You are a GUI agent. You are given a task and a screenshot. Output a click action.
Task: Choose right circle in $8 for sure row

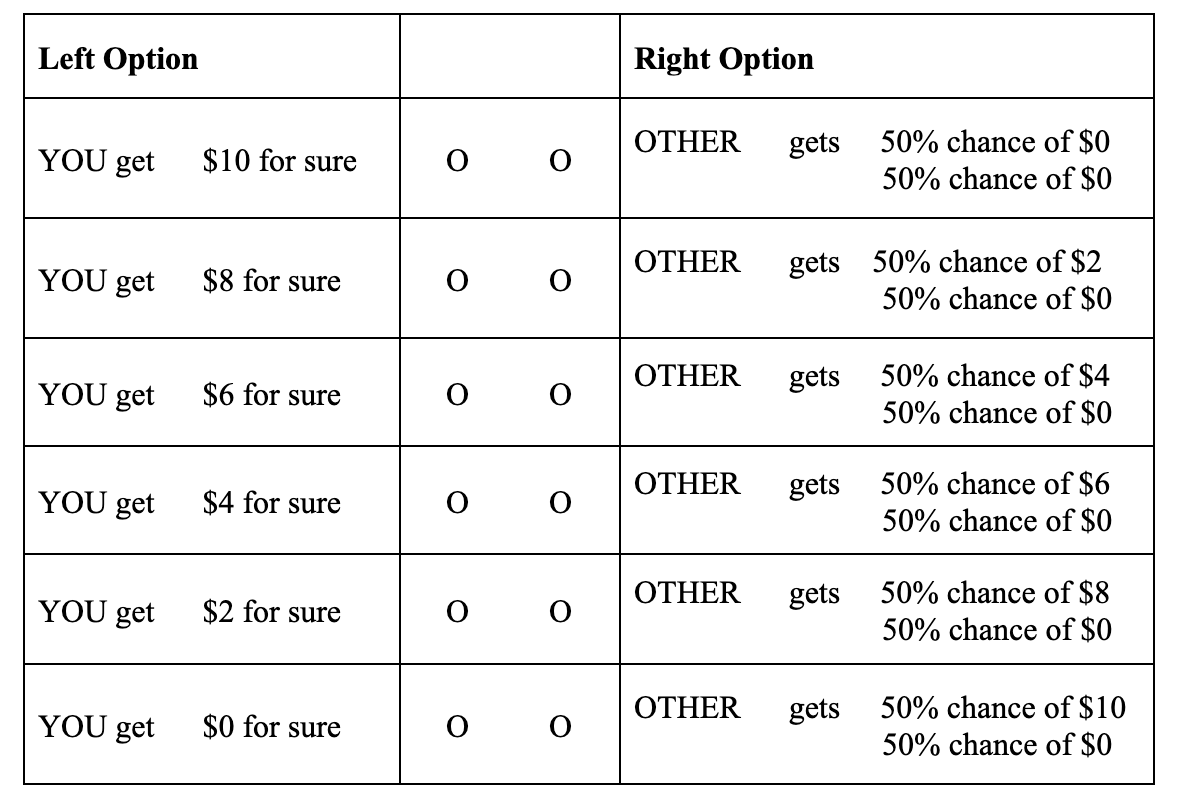(x=560, y=282)
